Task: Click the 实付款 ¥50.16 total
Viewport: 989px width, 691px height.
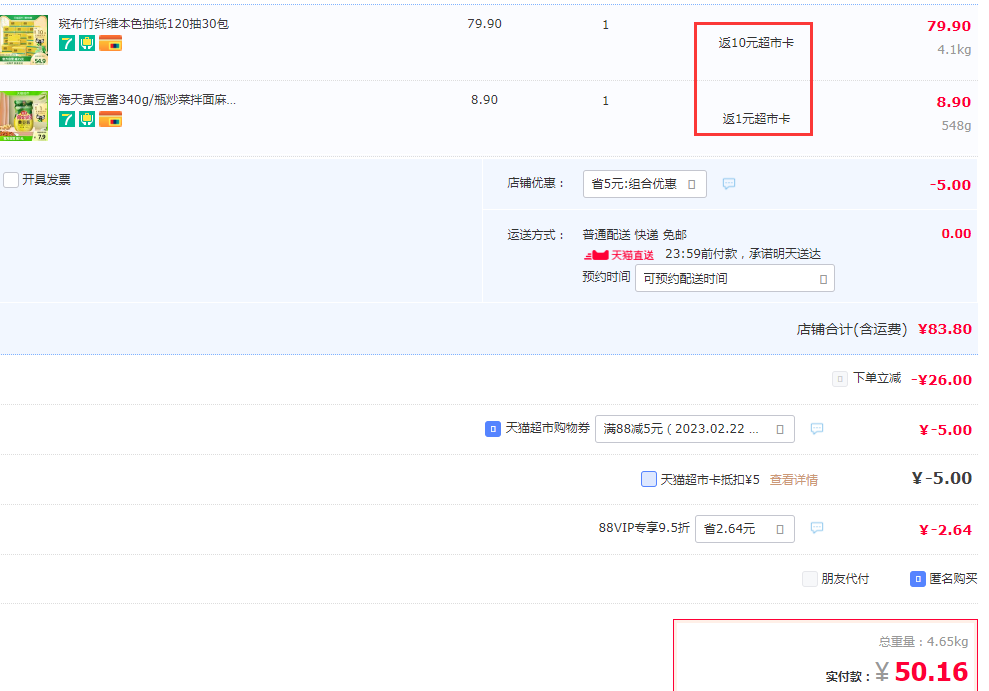Action: click(923, 672)
